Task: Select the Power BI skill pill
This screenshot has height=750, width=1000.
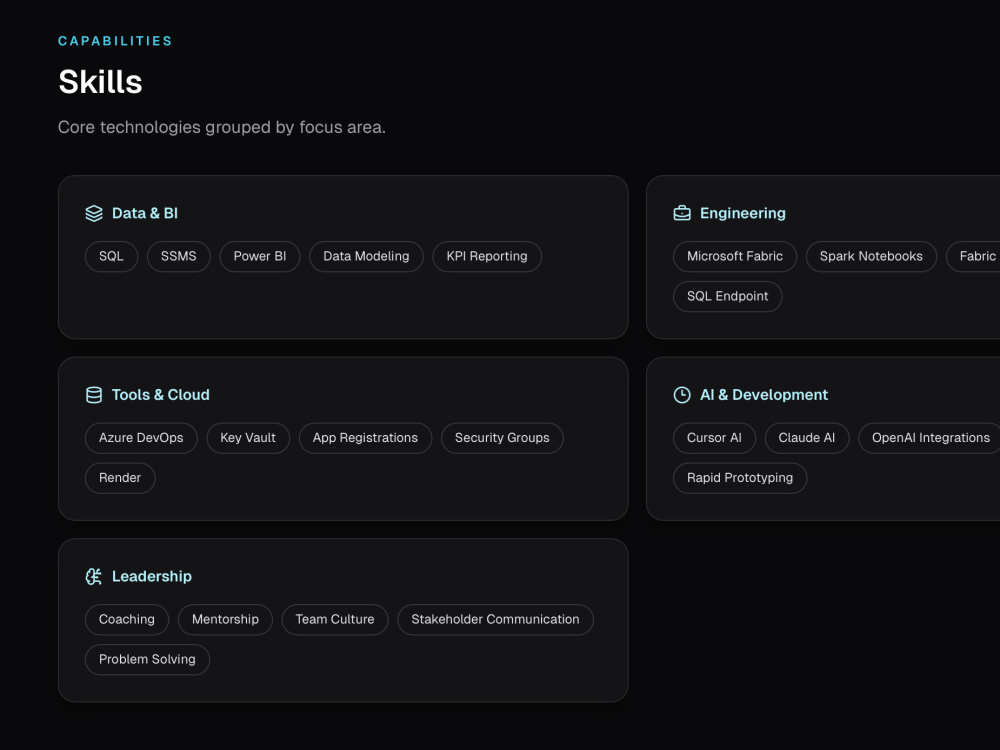Action: pyautogui.click(x=260, y=256)
